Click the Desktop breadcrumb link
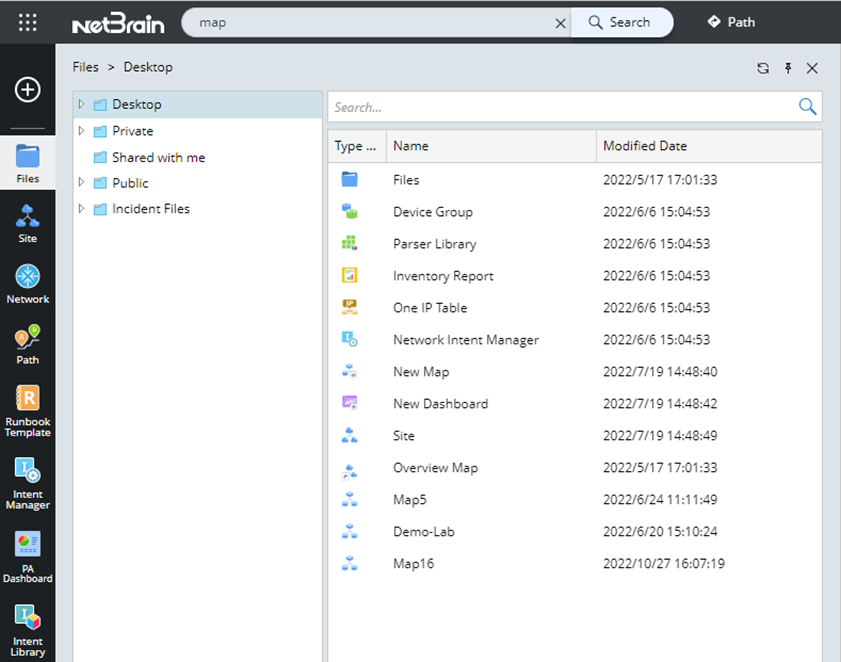This screenshot has height=662, width=841. (x=148, y=67)
